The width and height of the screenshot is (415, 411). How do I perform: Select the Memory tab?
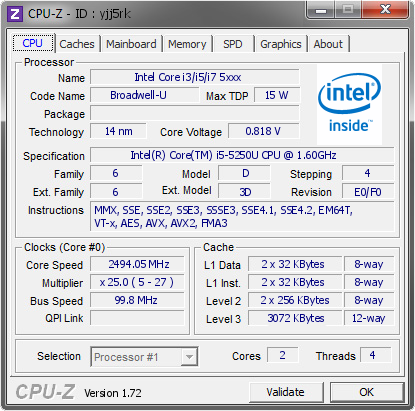coord(187,44)
